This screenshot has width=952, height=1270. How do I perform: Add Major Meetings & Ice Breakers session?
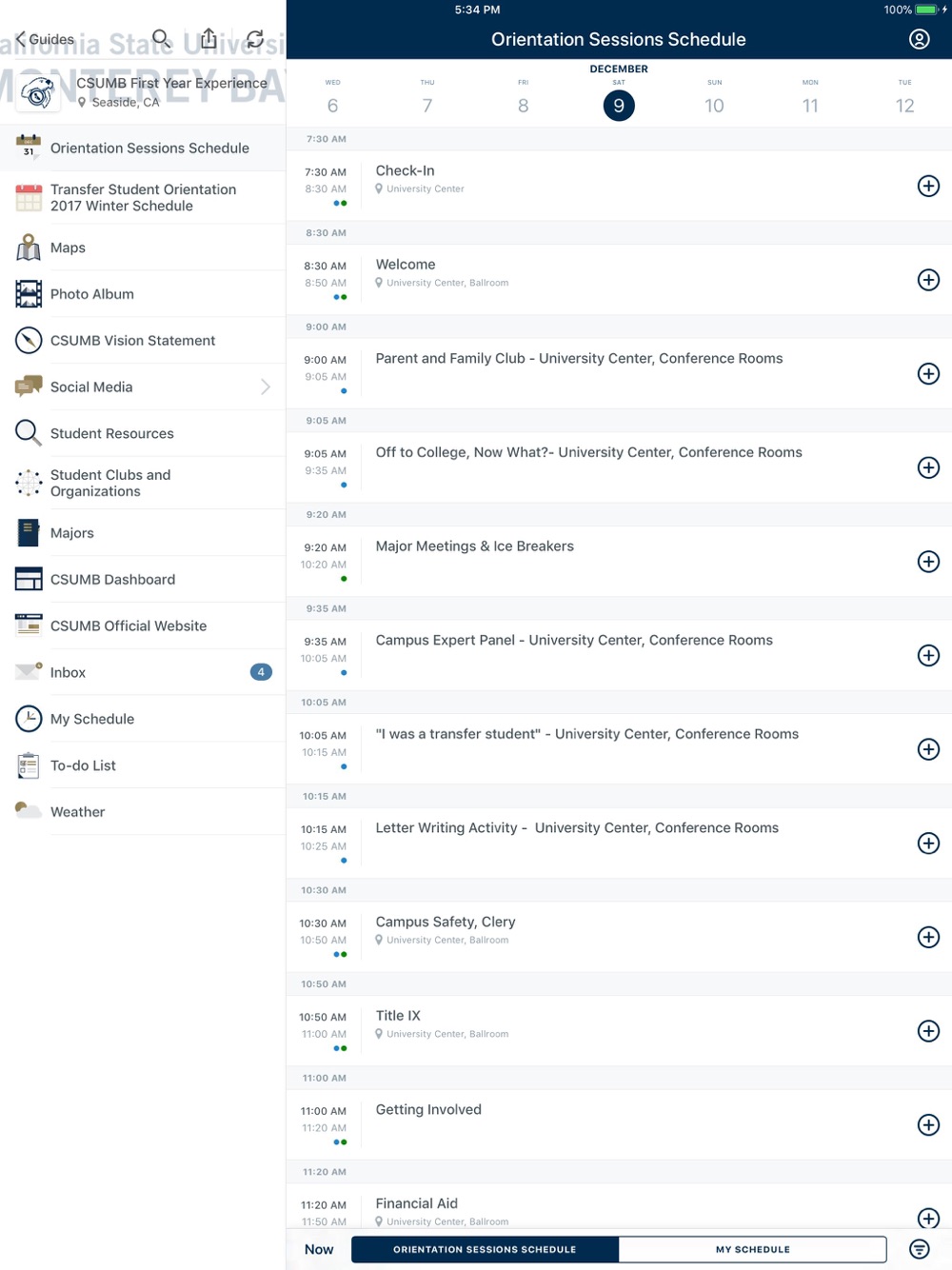click(x=928, y=562)
